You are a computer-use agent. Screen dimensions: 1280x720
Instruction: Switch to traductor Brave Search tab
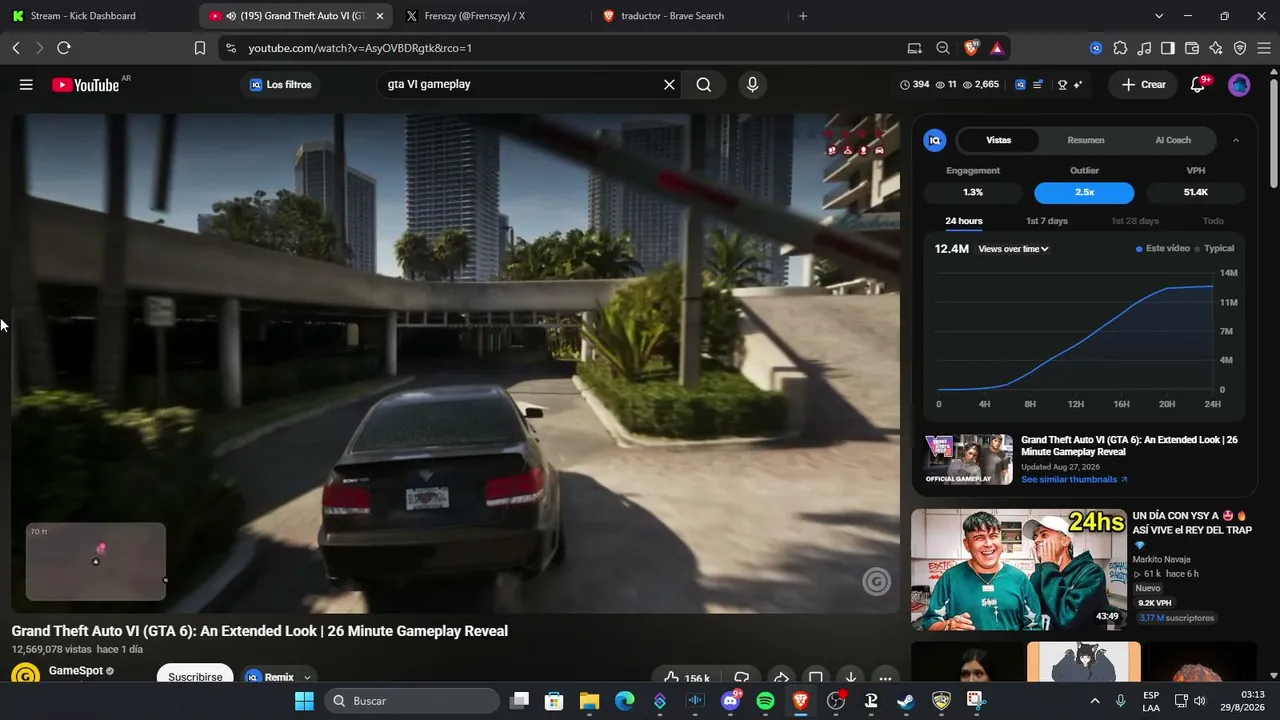point(689,16)
